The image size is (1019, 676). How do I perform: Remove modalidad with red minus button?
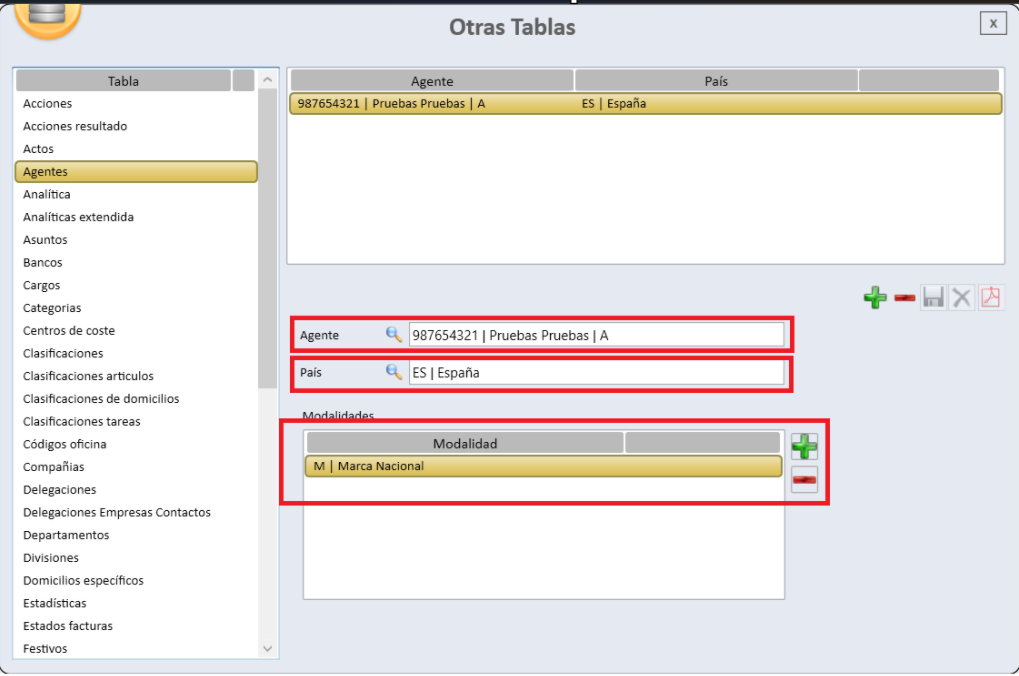(x=804, y=481)
